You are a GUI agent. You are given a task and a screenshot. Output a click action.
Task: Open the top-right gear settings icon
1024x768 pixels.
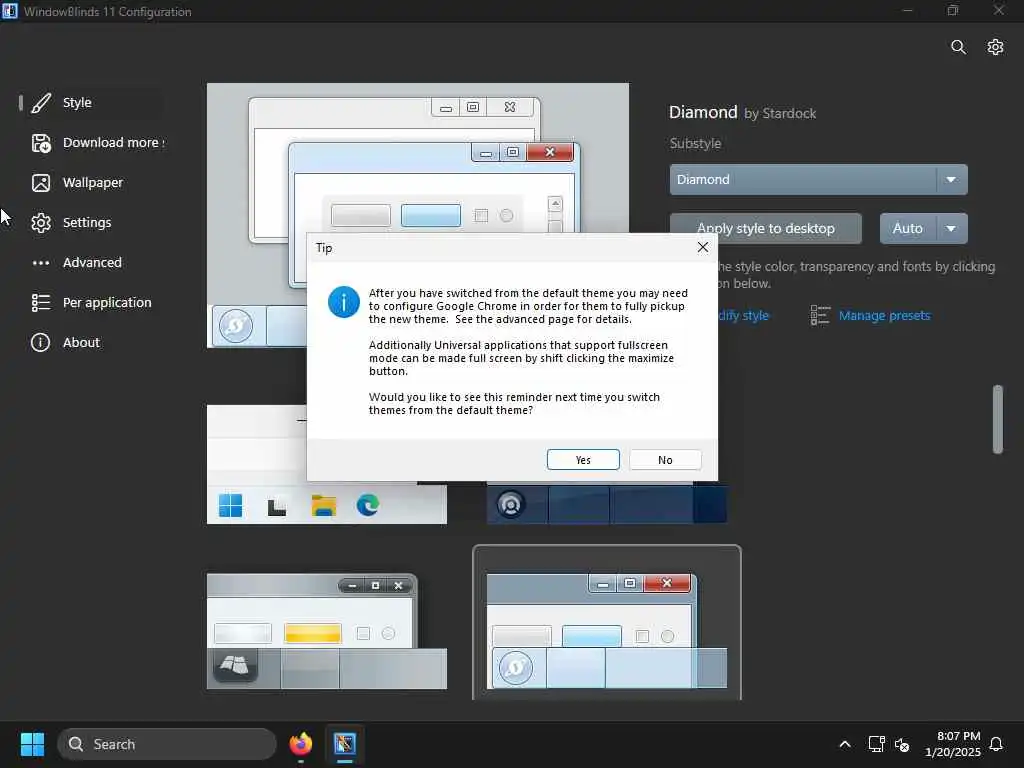(x=995, y=47)
